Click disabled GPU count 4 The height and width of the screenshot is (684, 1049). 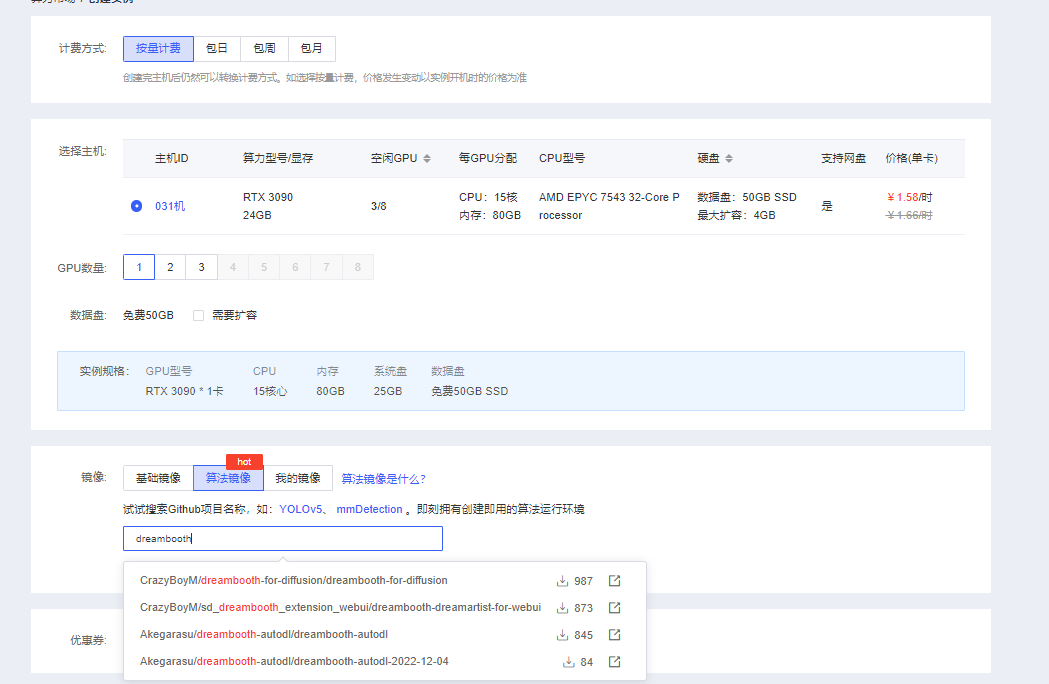tap(233, 267)
